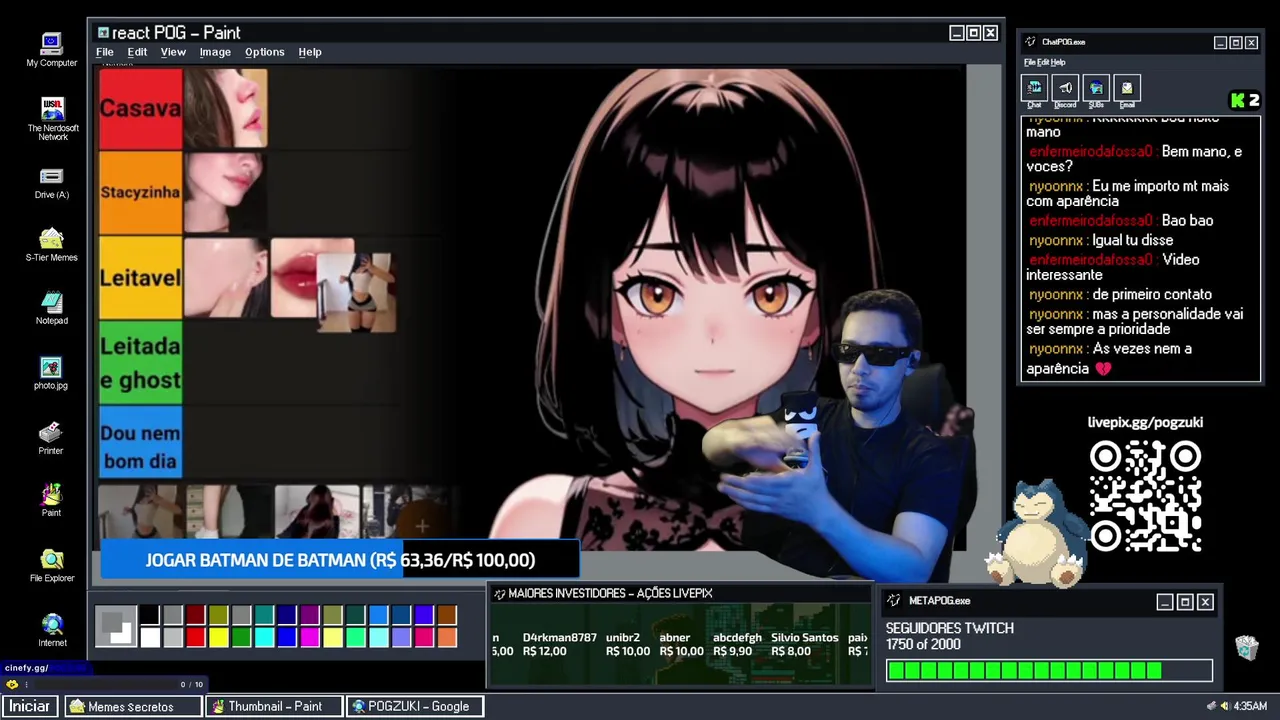The height and width of the screenshot is (720, 1280).
Task: Select the black color swatch
Action: (x=150, y=616)
